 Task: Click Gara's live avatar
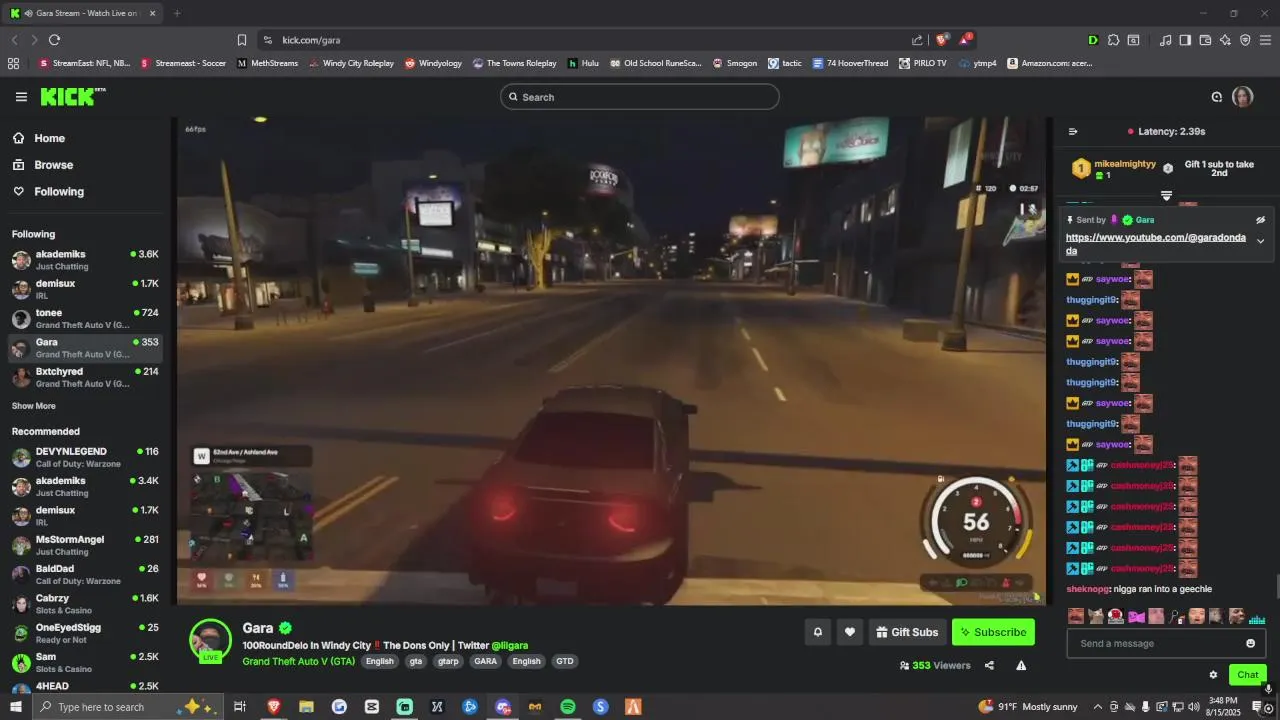point(211,640)
